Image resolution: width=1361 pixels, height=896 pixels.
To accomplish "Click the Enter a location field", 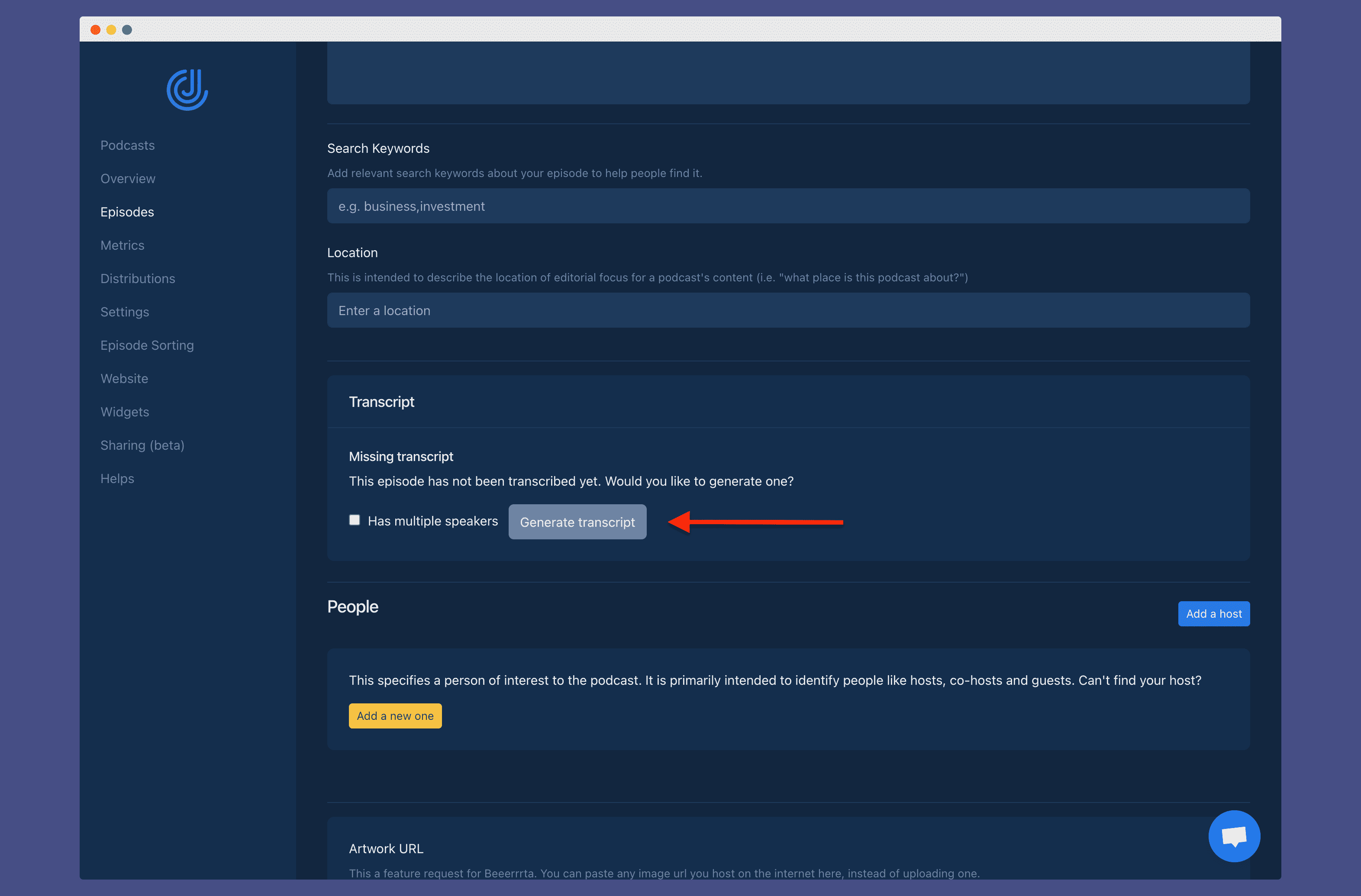I will coord(787,310).
